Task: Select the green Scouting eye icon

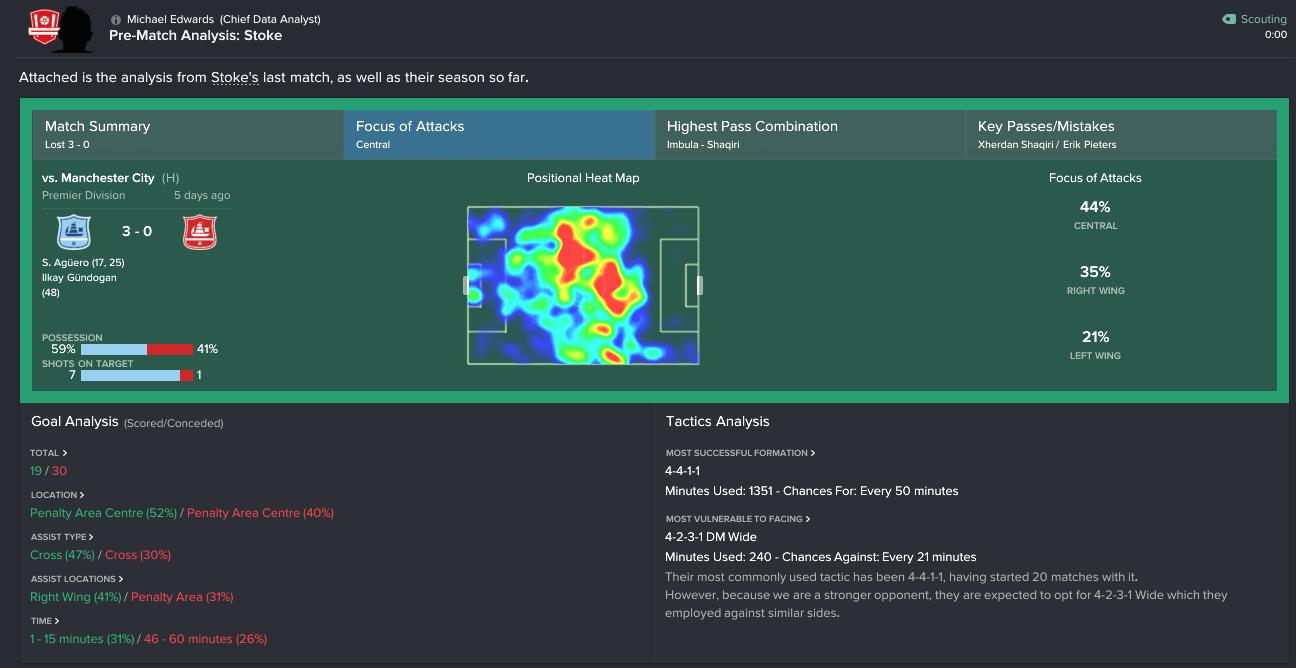Action: click(x=1226, y=18)
